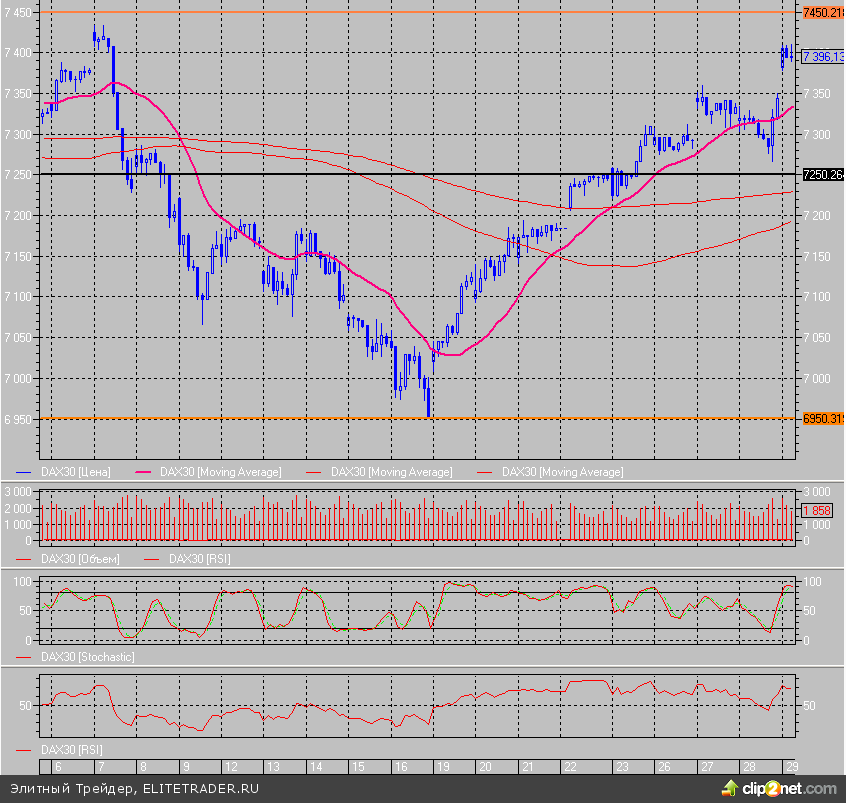The height and width of the screenshot is (803, 846).
Task: Select the DAX30 [Цена] legend entry
Action: 75,472
